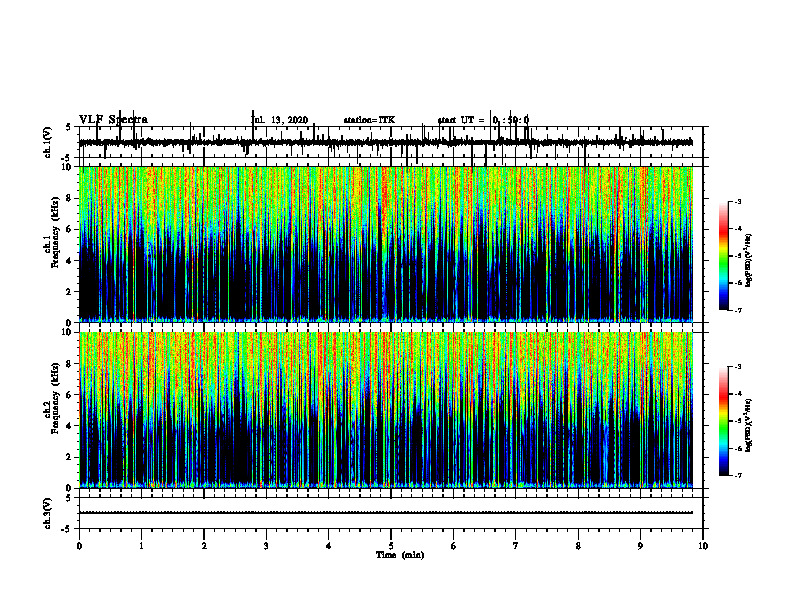Screen dimensions: 792x612
Task: Click inside the ch.1 voltage waveform panel
Action: coord(391,142)
